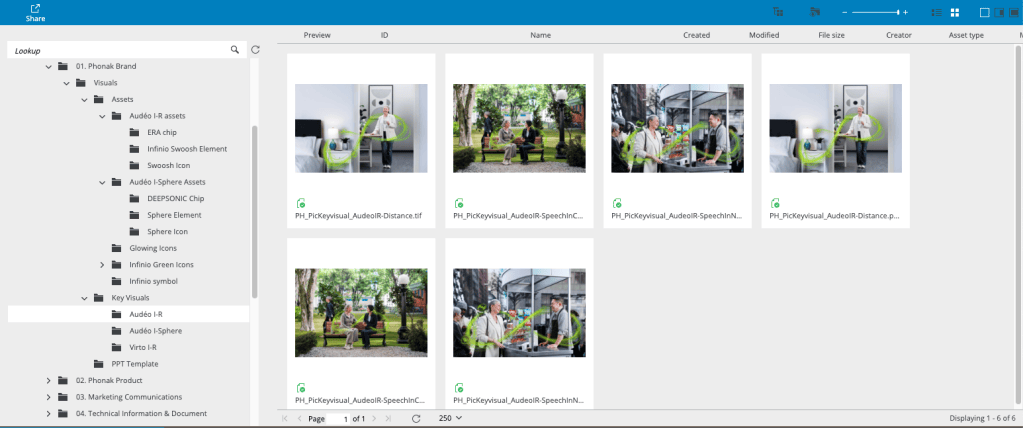Sort by the Created column header
The width and height of the screenshot is (1023, 428).
[697, 35]
